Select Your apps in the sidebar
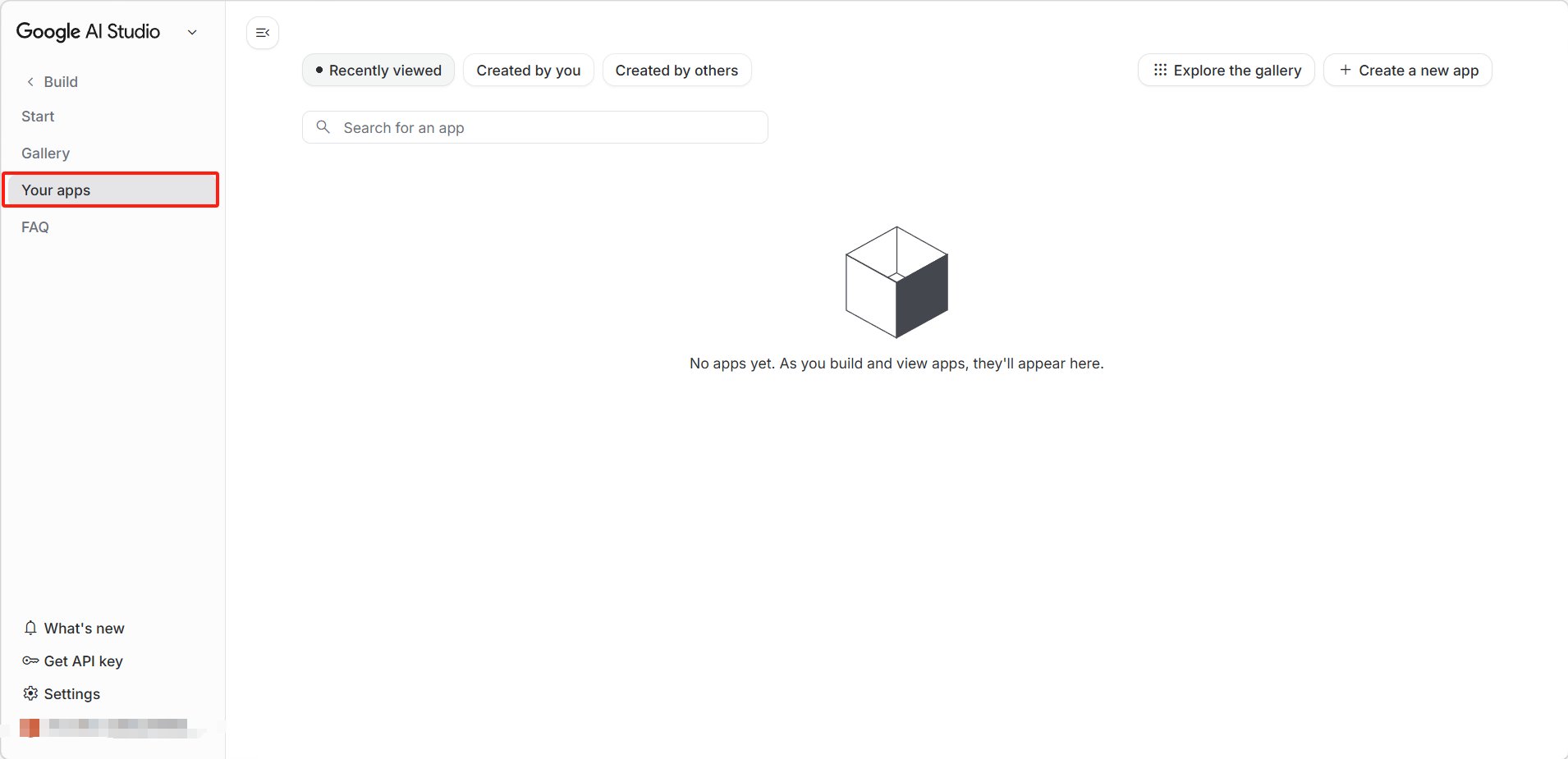The width and height of the screenshot is (1568, 759). coord(111,190)
